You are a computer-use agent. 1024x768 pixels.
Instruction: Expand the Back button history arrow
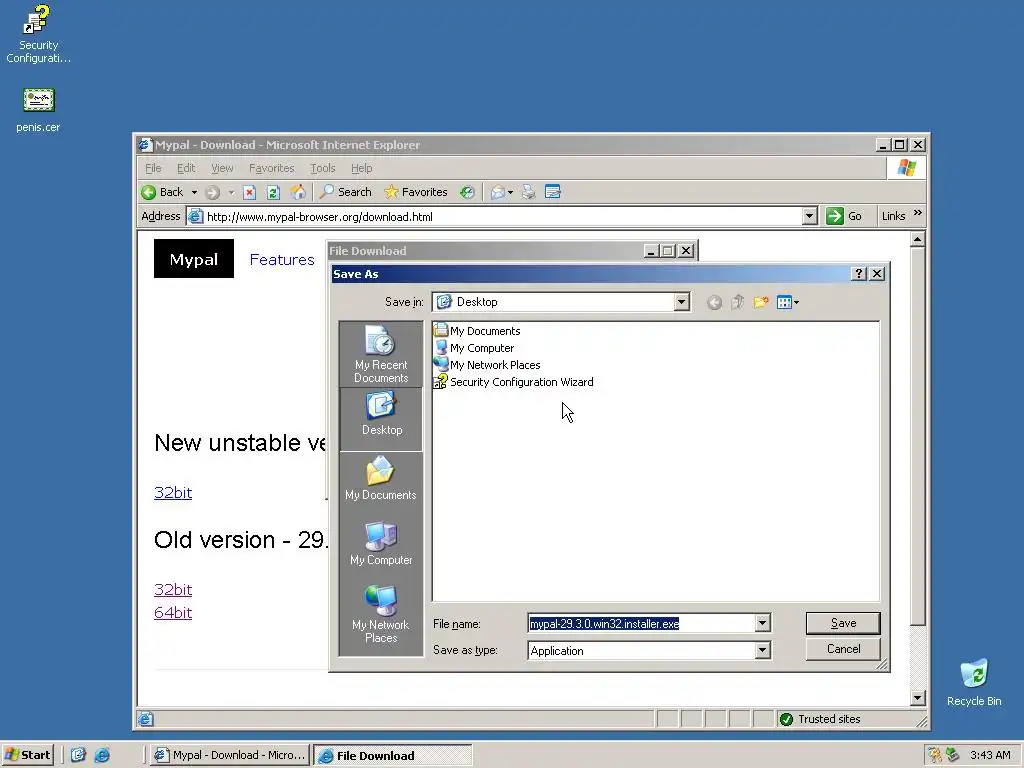click(194, 192)
